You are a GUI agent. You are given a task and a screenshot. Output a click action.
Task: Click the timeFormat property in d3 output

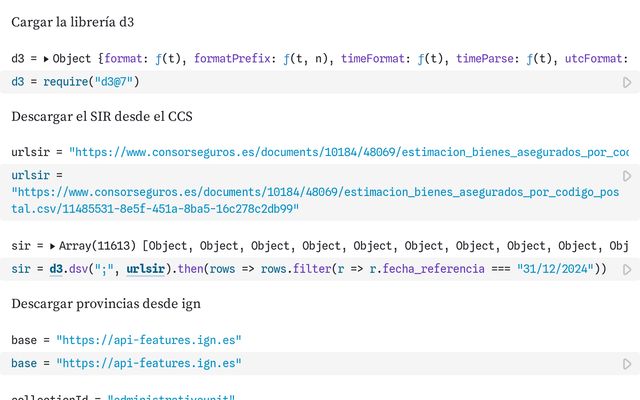point(370,59)
